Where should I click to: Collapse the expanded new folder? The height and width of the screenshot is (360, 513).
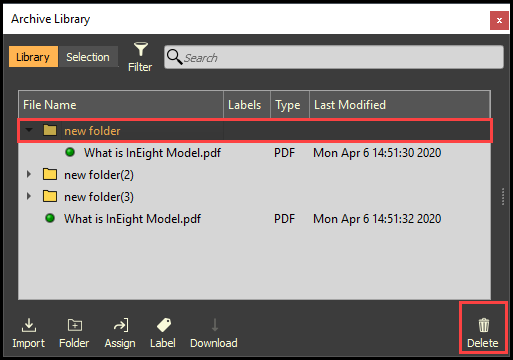click(29, 130)
